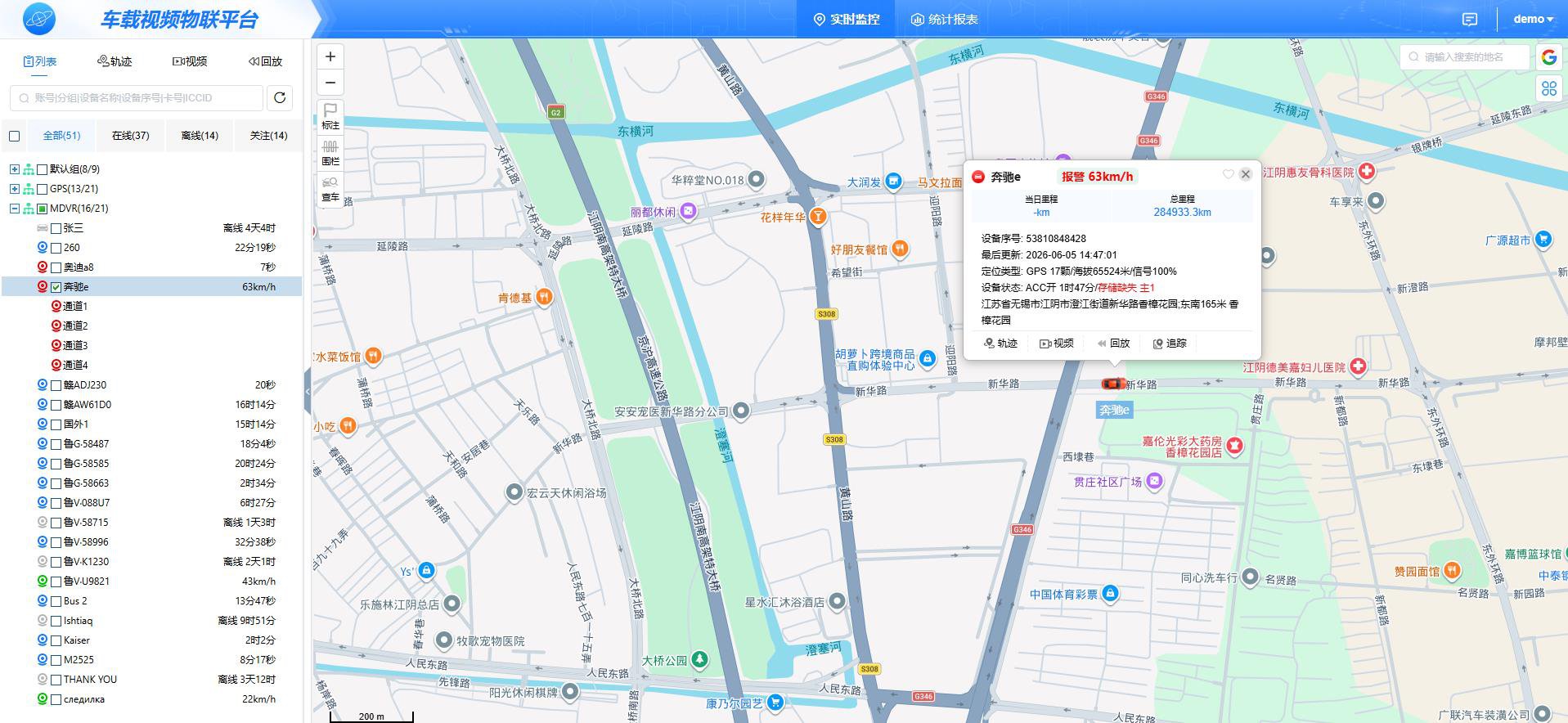The height and width of the screenshot is (723, 1568).
Task: Switch to the 回放 tab in sidebar
Action: coord(265,61)
